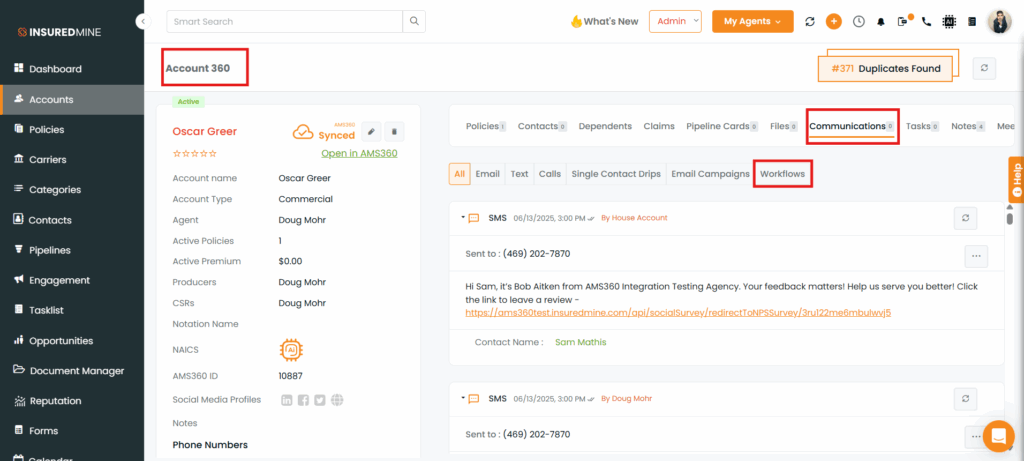
Task: Click the orange plus quick-add icon
Action: click(834, 22)
